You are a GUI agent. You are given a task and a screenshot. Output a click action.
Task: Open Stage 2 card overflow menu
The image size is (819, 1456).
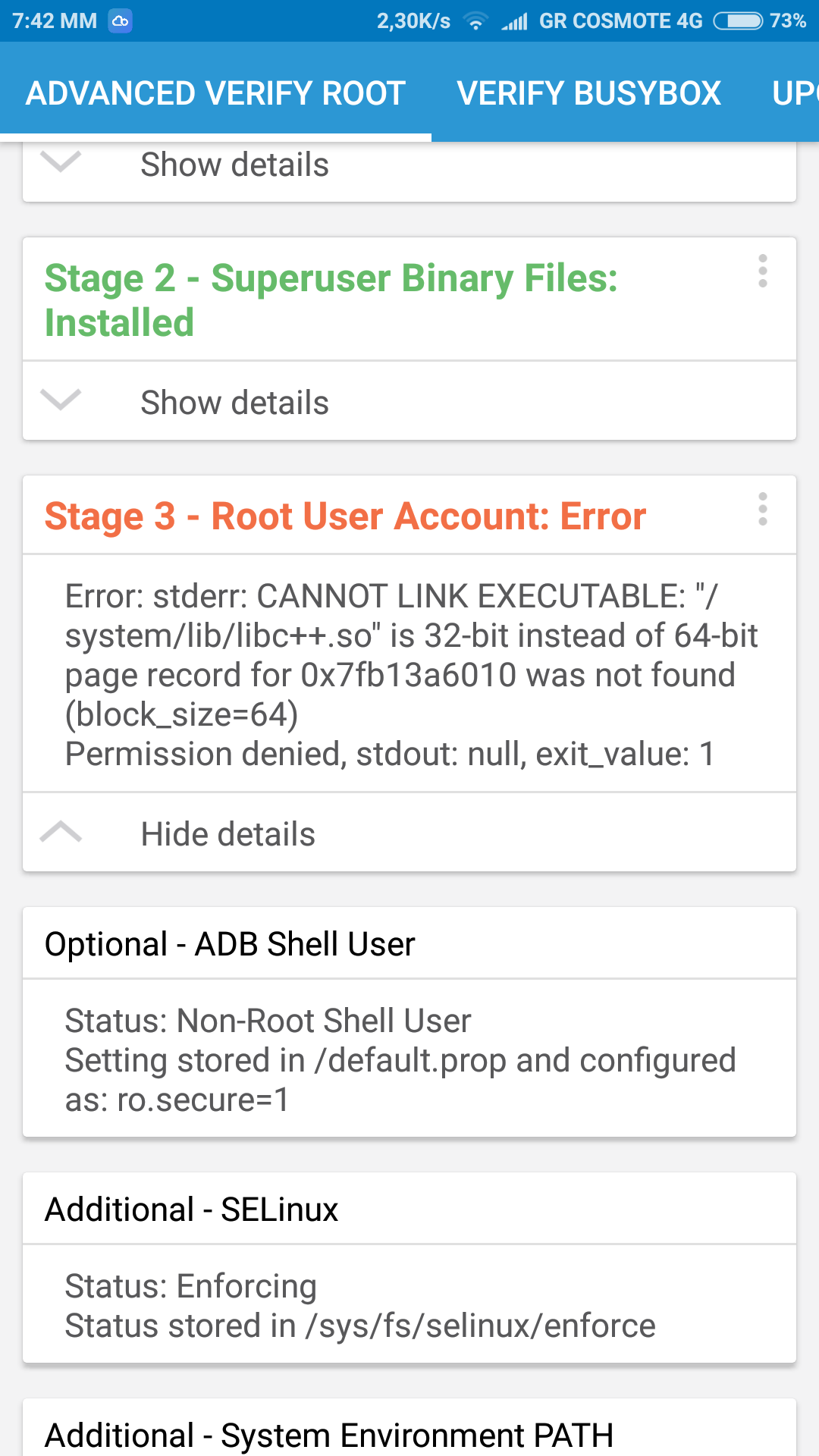click(762, 271)
